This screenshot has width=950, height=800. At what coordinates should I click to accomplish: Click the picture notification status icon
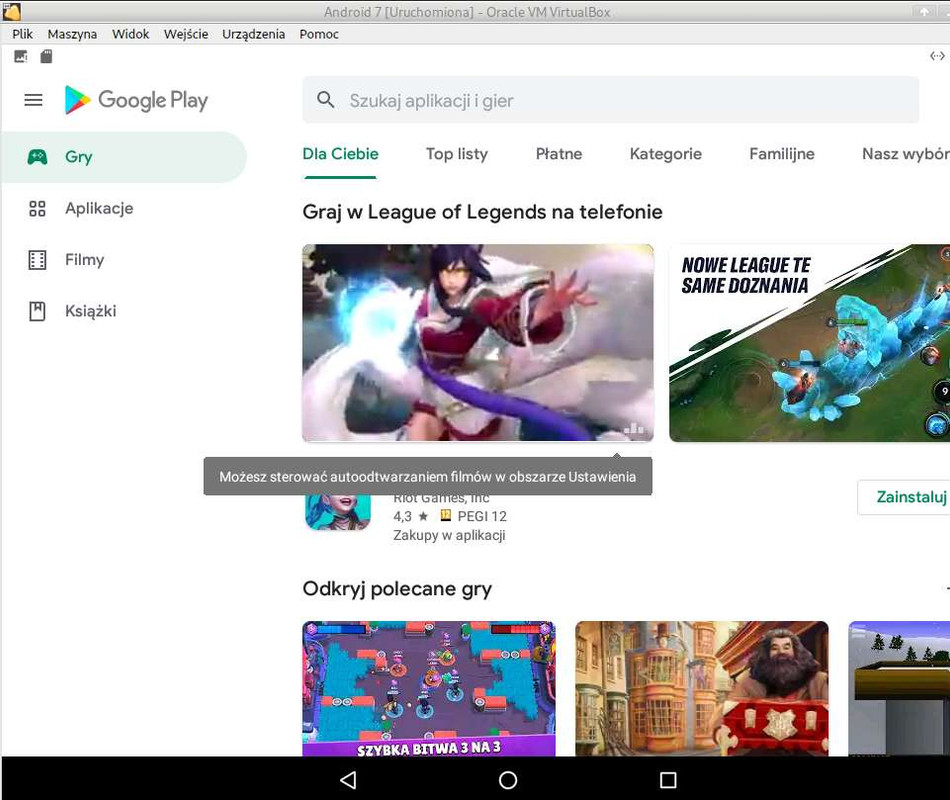(21, 56)
